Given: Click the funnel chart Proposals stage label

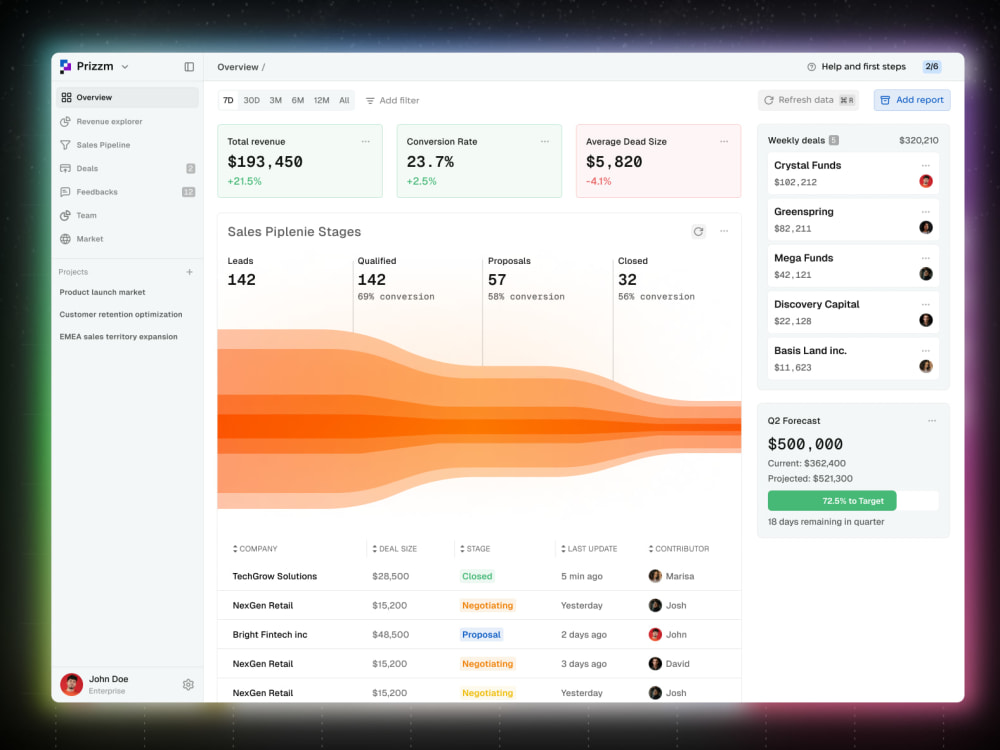Looking at the screenshot, I should click(509, 261).
